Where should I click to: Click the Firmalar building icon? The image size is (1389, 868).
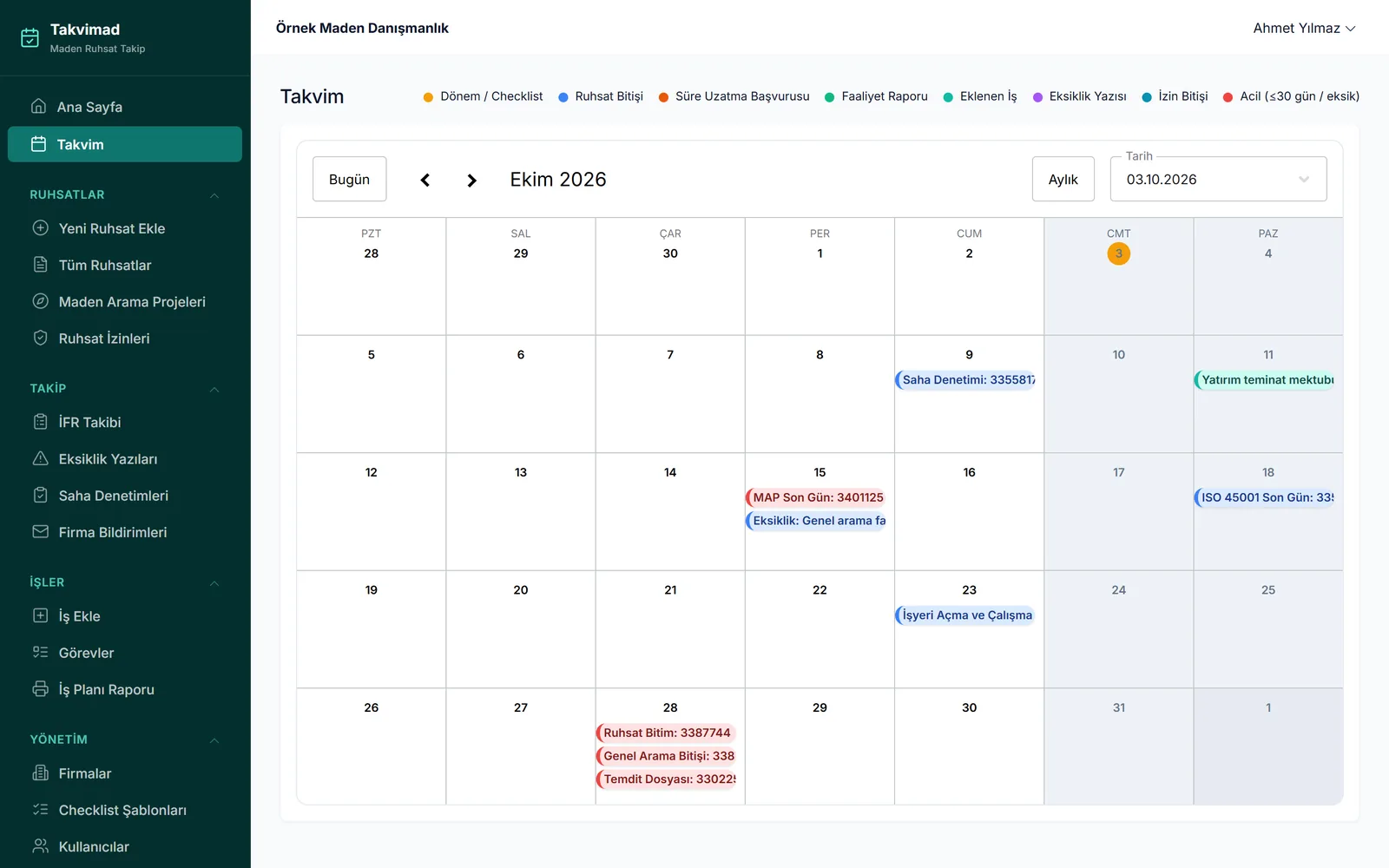tap(40, 773)
